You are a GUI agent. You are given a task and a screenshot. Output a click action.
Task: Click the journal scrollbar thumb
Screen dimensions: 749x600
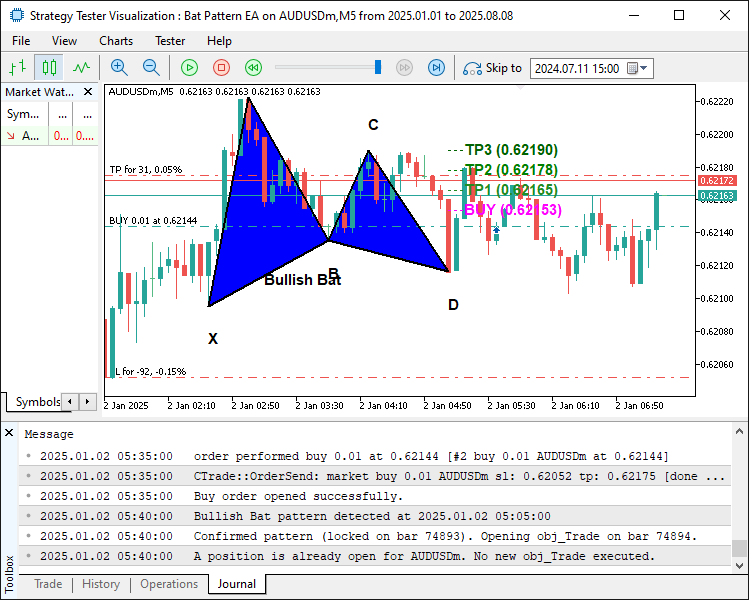(739, 548)
